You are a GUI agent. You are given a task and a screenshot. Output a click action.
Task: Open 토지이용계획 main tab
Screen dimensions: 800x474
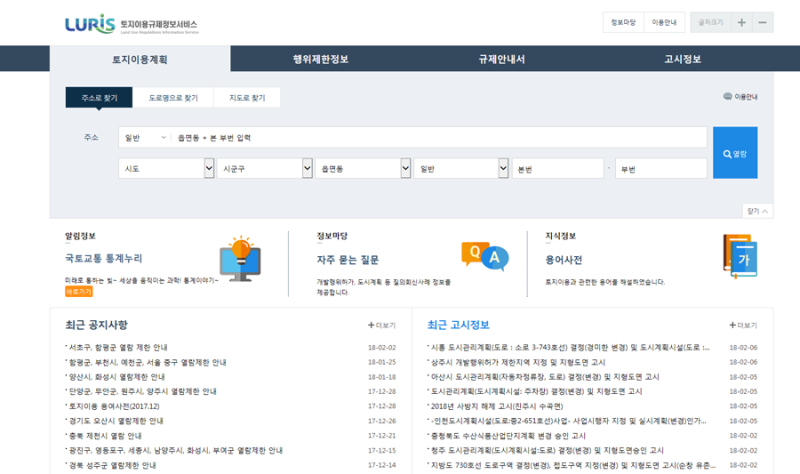(140, 59)
